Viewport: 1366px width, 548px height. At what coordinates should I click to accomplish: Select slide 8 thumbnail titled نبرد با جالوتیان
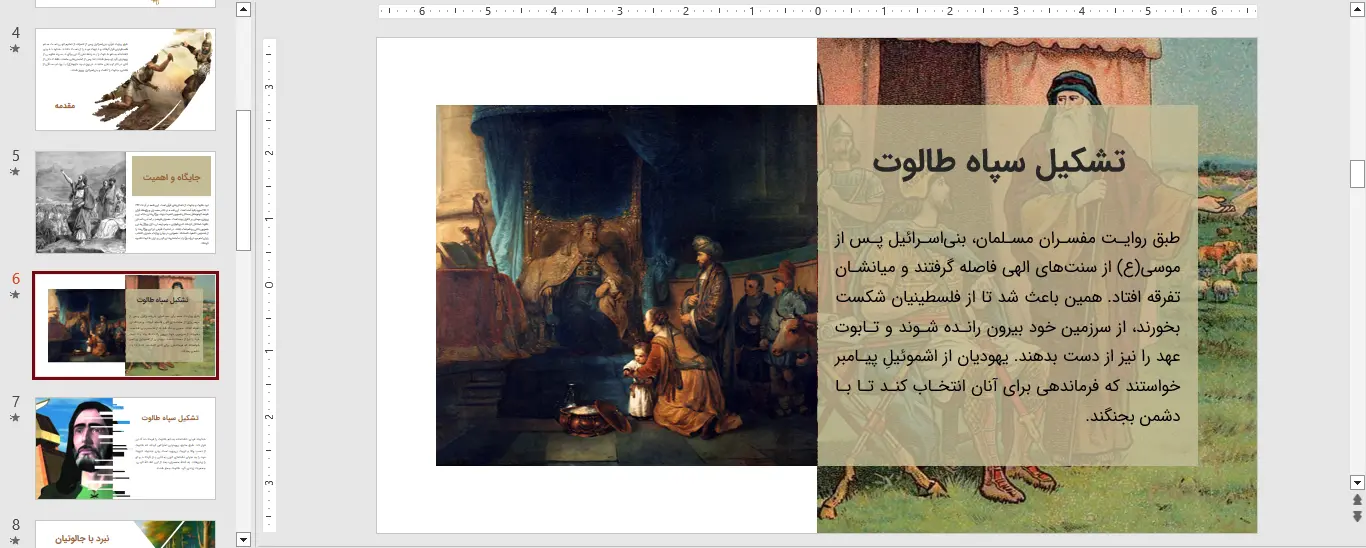coord(125,534)
